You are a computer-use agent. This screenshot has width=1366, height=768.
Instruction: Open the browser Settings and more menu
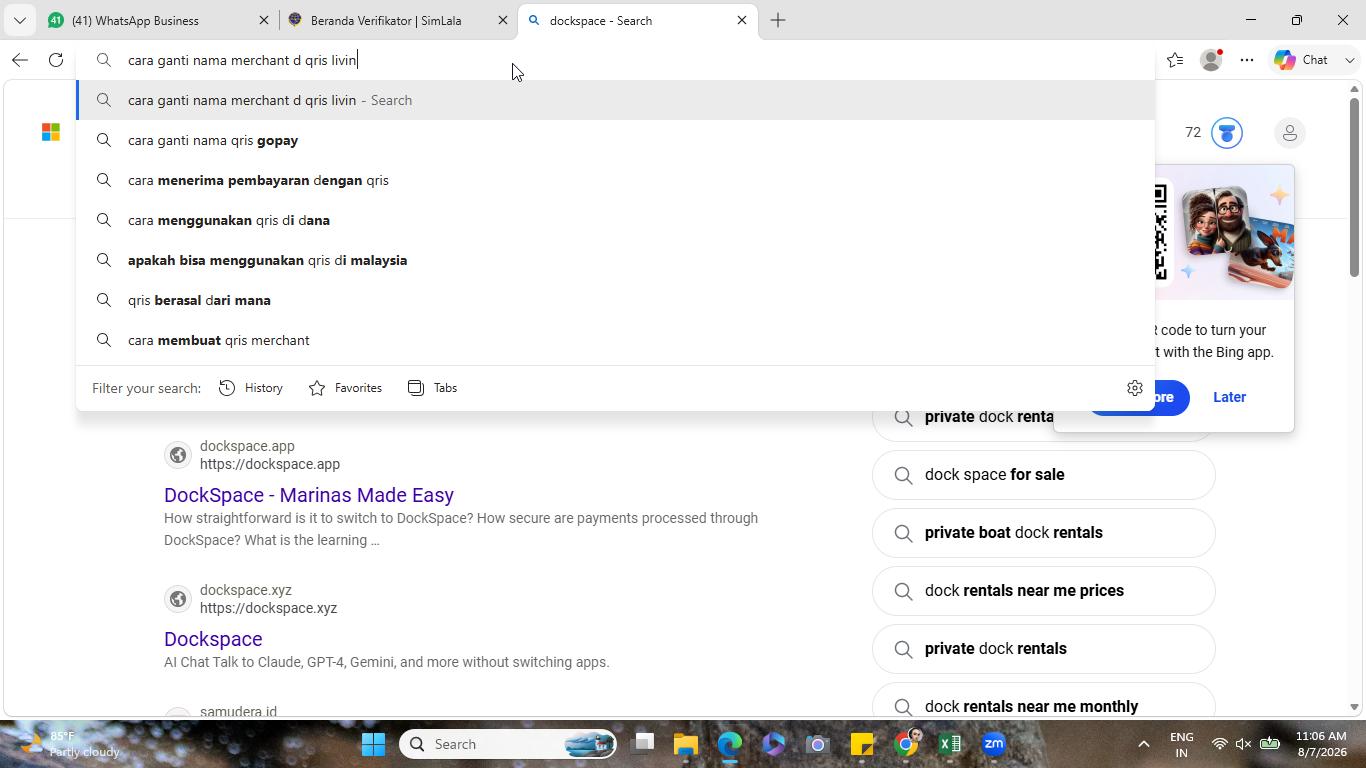click(x=1247, y=60)
